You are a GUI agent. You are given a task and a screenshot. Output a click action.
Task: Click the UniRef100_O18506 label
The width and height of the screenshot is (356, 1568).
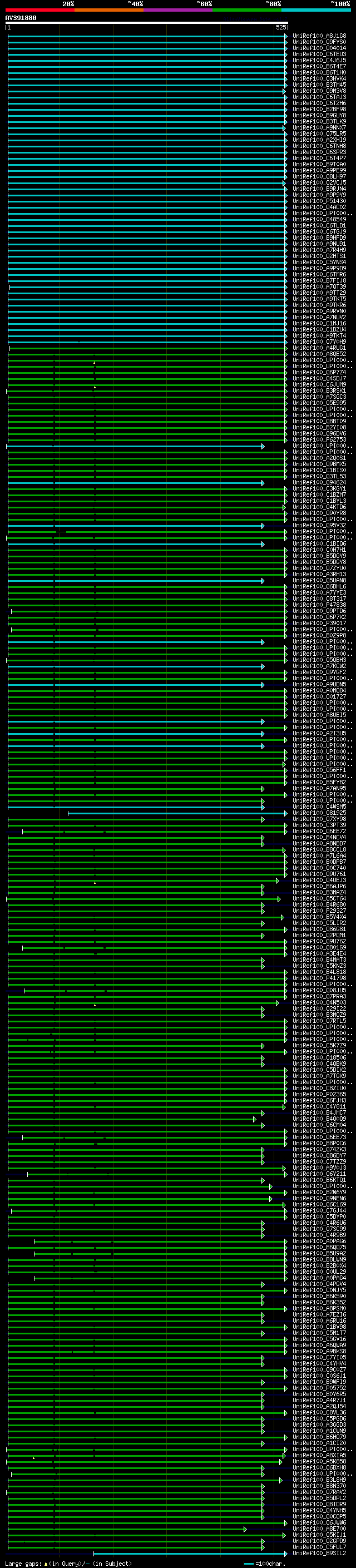[x=319, y=1058]
